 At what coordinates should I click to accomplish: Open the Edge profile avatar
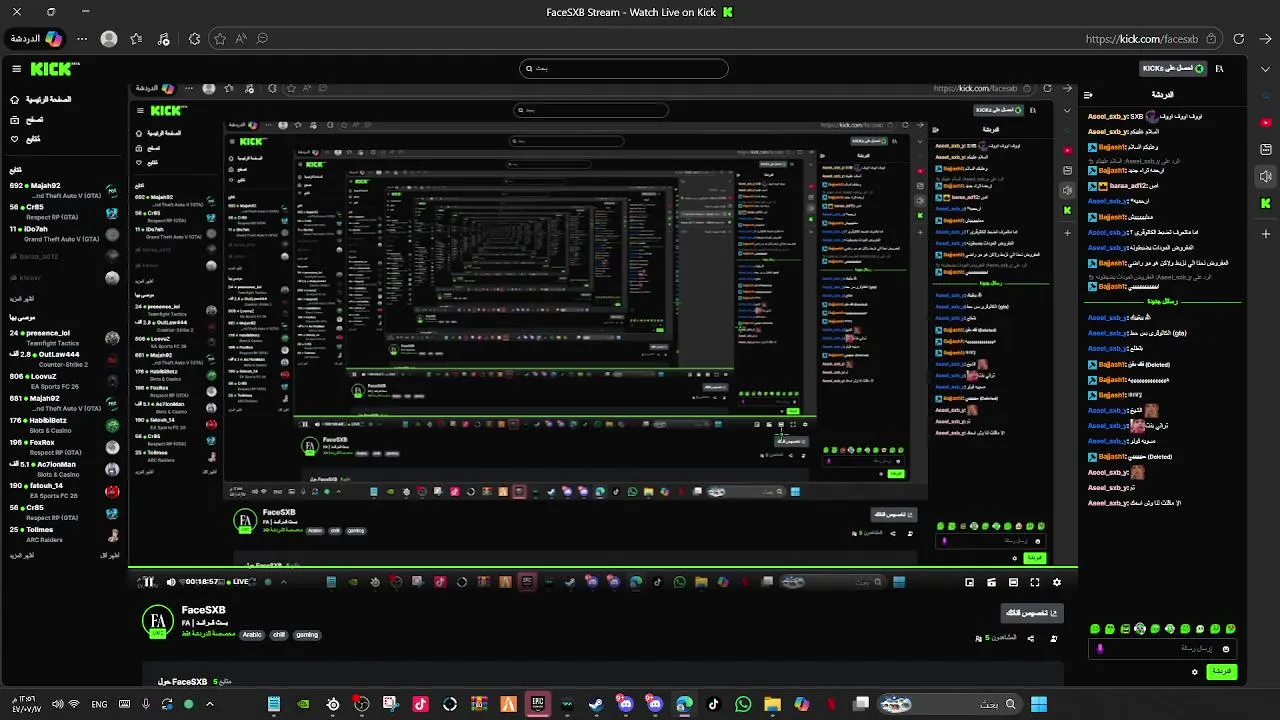[x=109, y=39]
